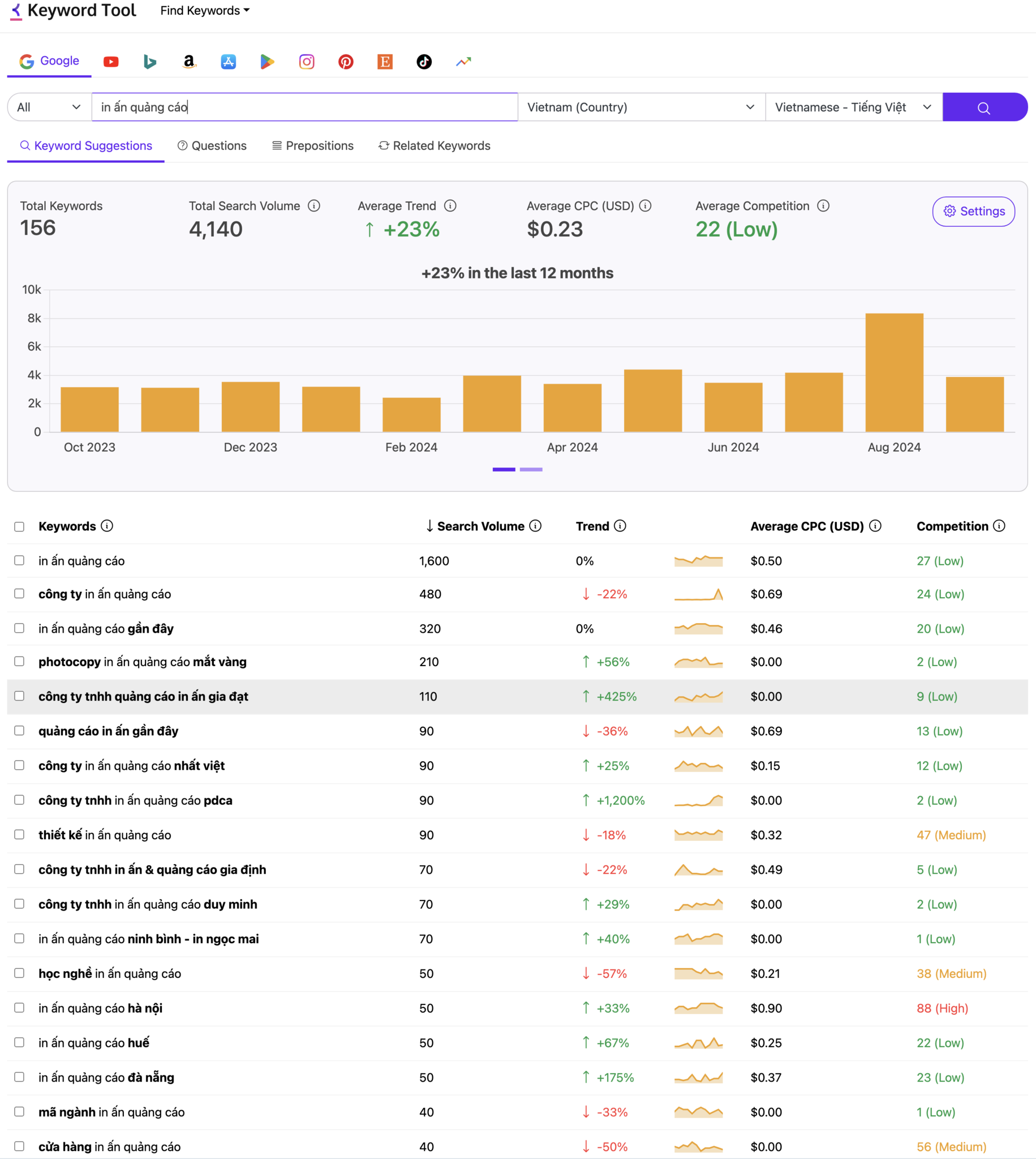Open info icon beside Search Volume column

click(x=535, y=525)
